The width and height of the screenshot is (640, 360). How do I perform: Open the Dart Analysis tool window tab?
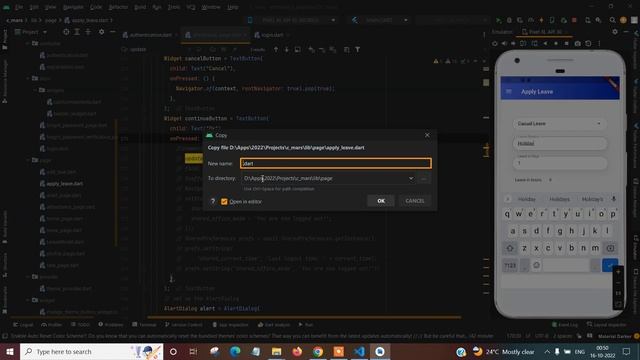point(273,325)
